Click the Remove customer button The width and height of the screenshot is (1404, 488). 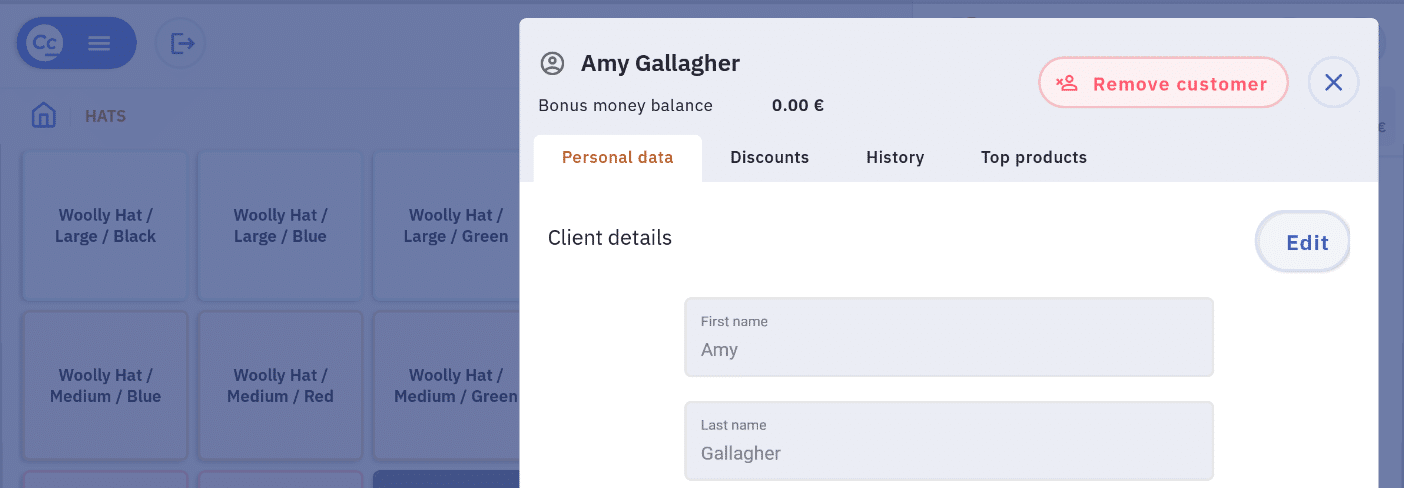coord(1163,83)
